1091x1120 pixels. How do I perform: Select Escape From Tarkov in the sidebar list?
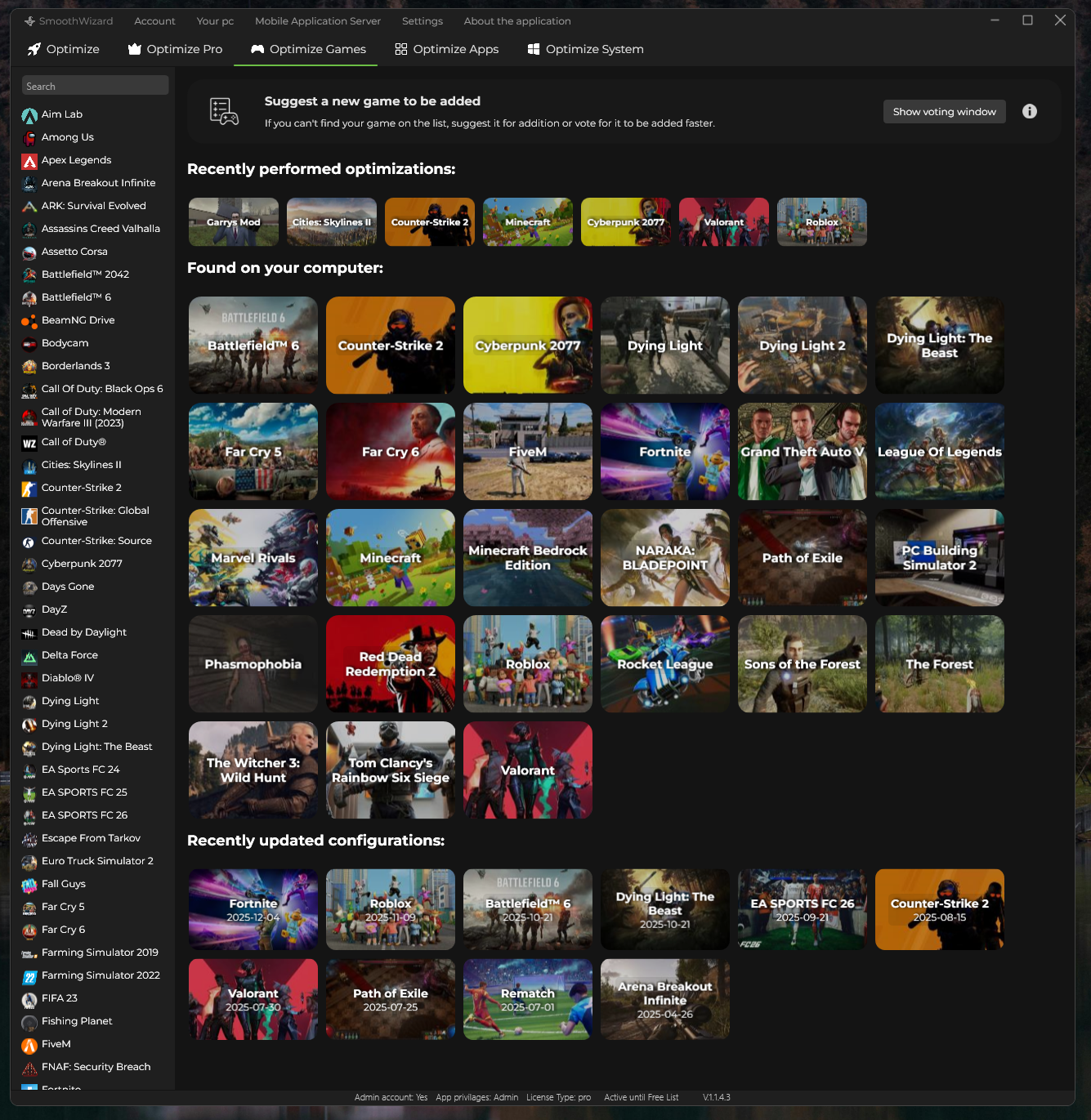pyautogui.click(x=91, y=838)
